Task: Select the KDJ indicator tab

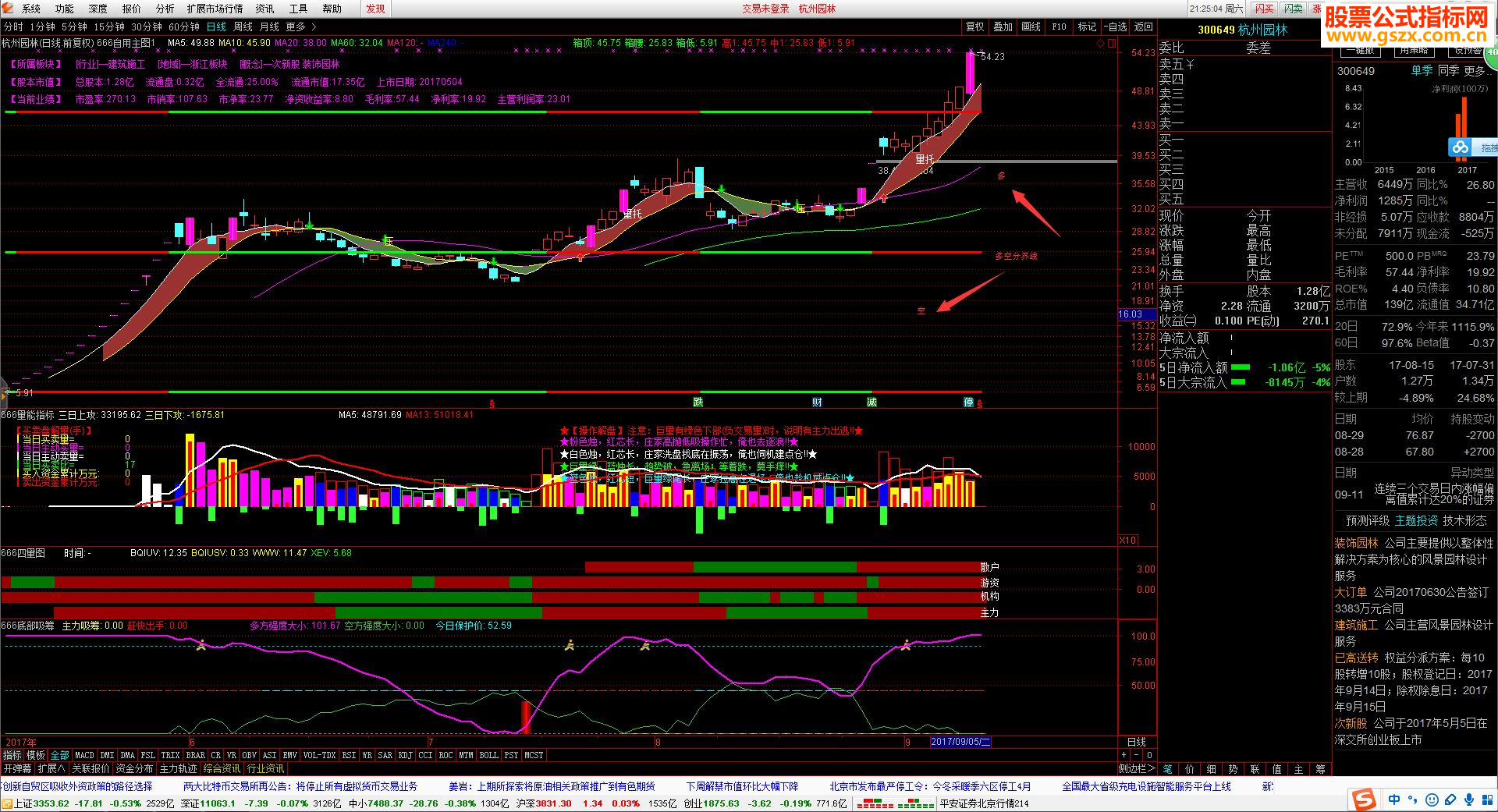Action: point(405,755)
